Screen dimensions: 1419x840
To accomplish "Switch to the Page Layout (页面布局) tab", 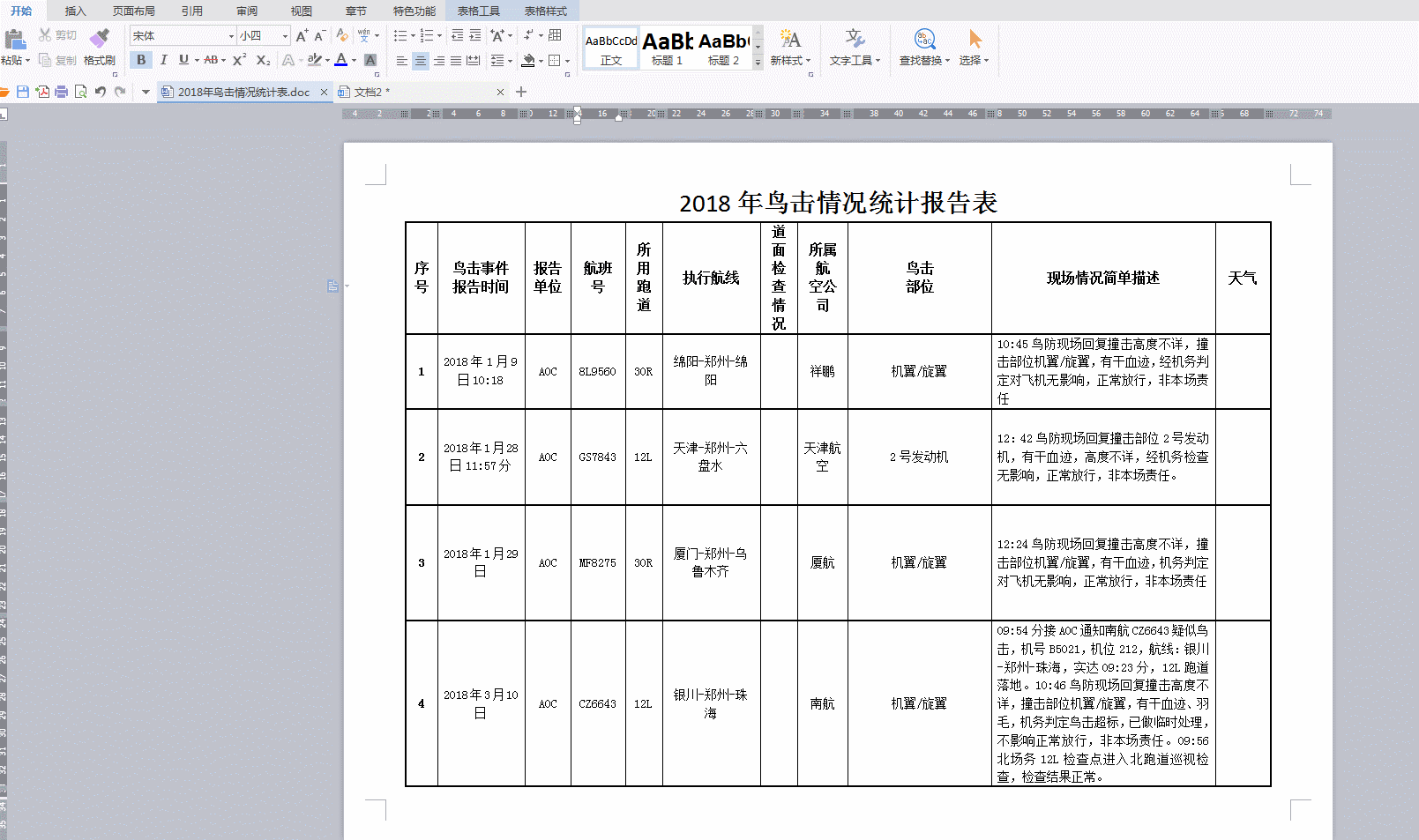I will [133, 11].
